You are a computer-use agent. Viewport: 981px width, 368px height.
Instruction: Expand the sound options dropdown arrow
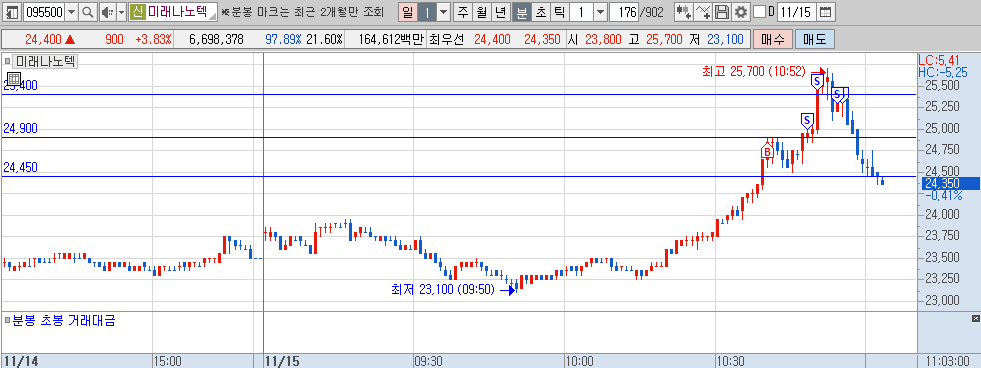tap(121, 12)
